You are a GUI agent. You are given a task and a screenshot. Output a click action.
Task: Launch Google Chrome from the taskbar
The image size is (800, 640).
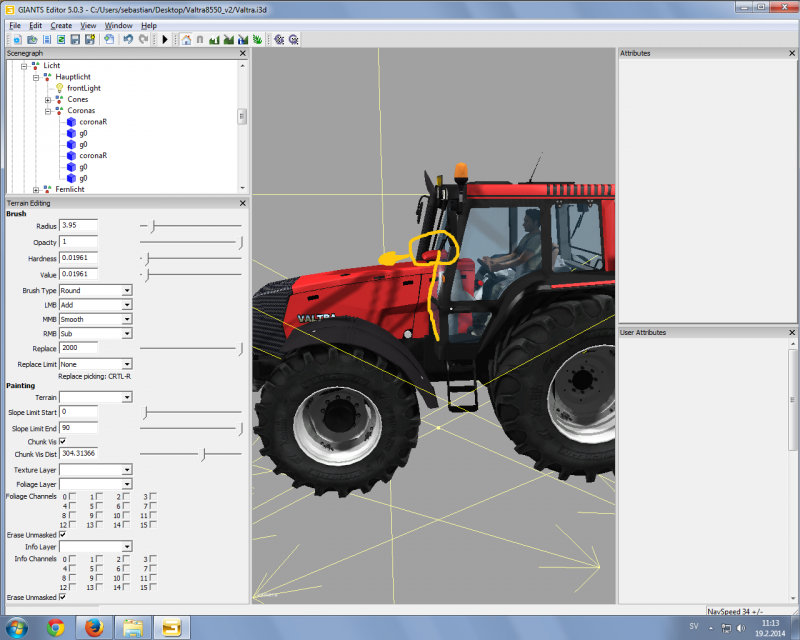(x=56, y=627)
